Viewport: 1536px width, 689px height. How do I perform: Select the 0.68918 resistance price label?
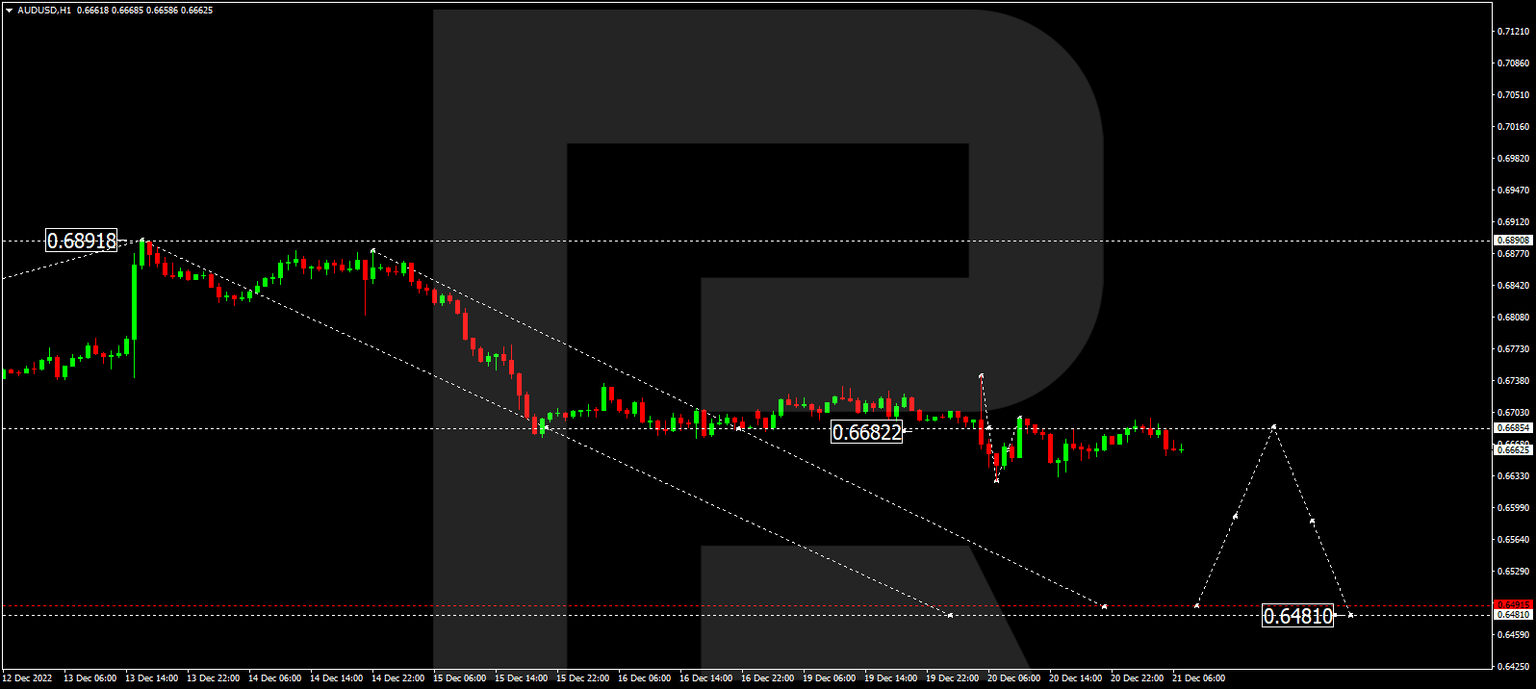82,240
